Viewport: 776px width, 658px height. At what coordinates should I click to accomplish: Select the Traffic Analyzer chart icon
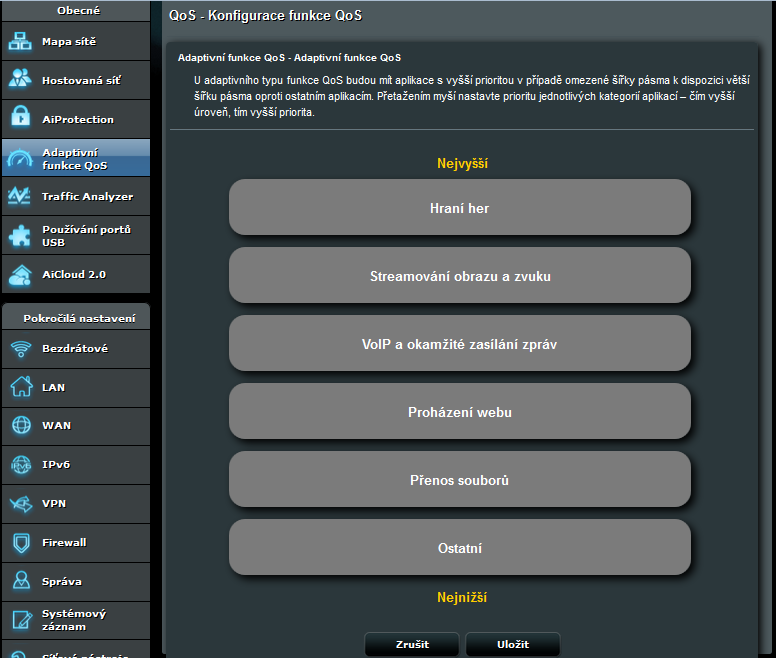point(21,196)
